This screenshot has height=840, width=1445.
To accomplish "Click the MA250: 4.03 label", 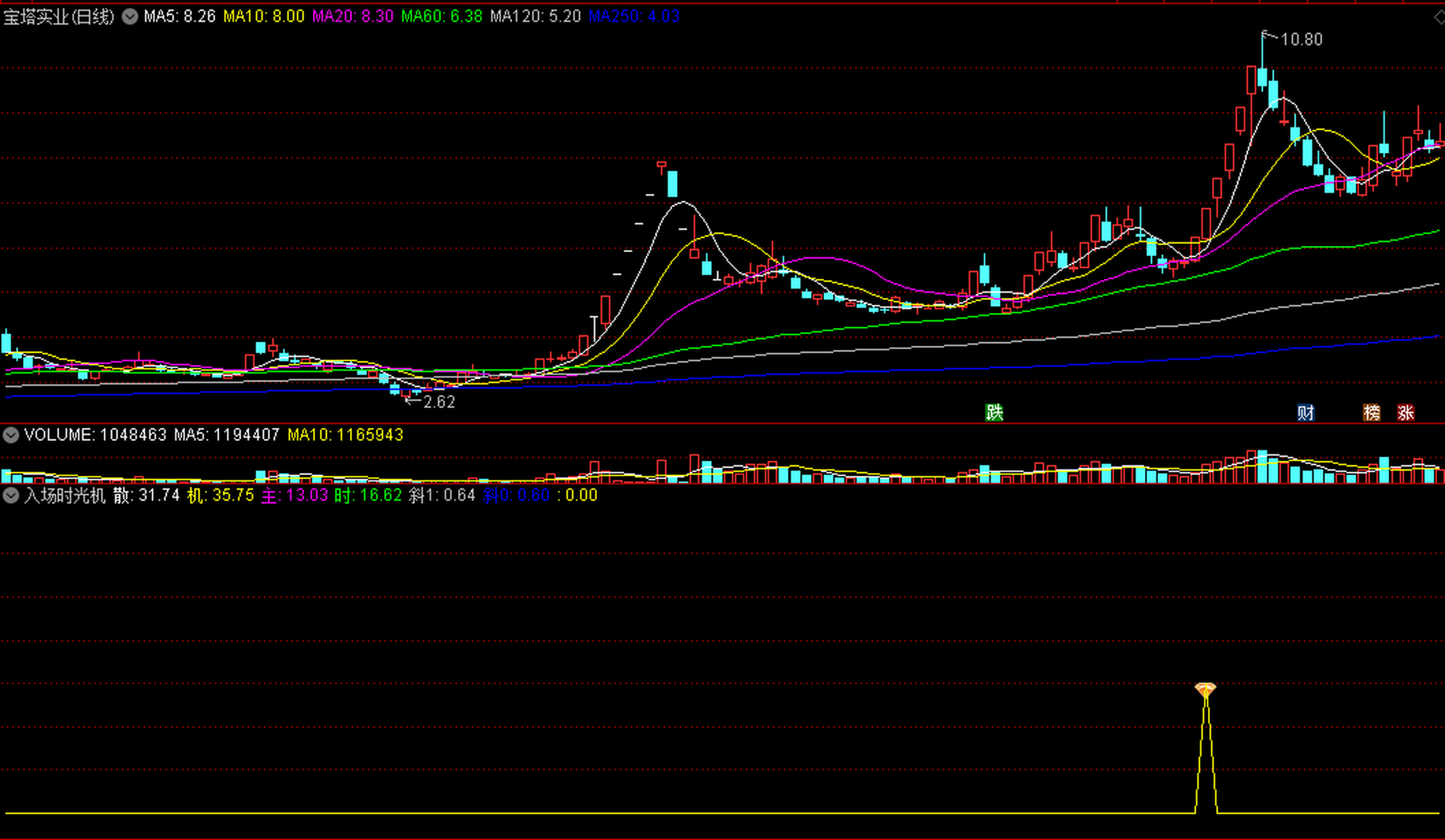I will point(634,16).
